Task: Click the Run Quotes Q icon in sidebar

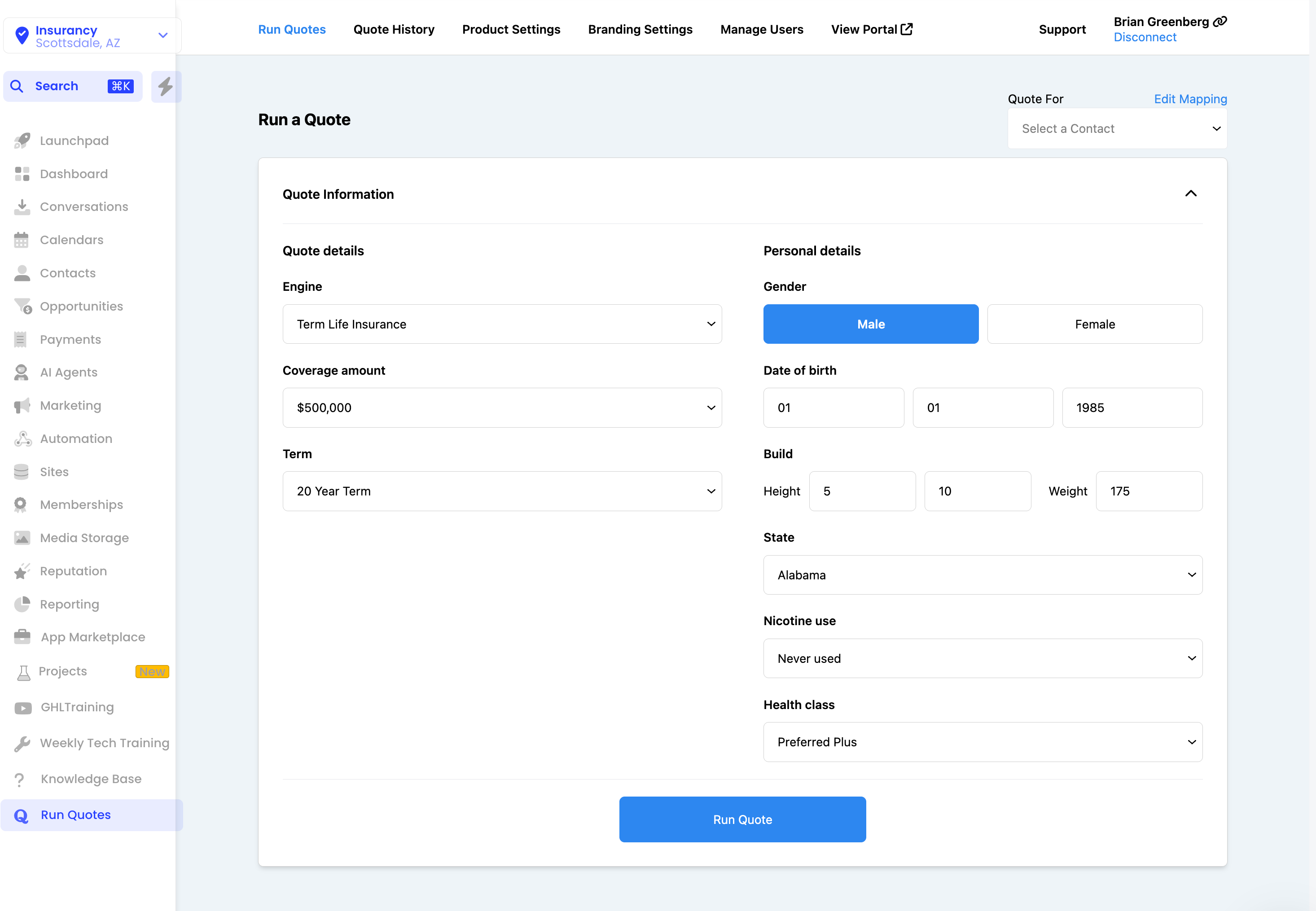Action: 21,816
